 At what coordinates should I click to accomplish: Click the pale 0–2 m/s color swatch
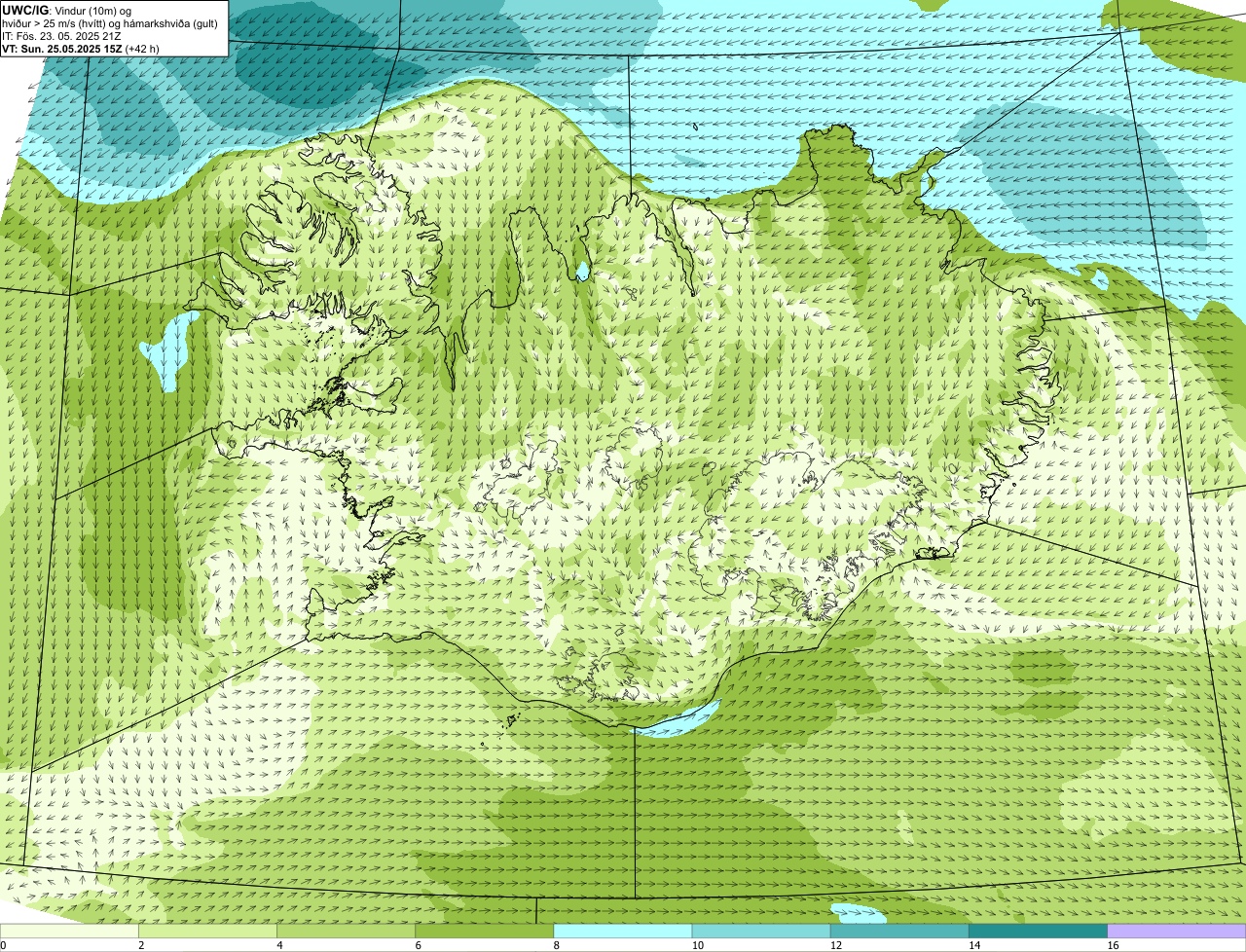(x=69, y=932)
